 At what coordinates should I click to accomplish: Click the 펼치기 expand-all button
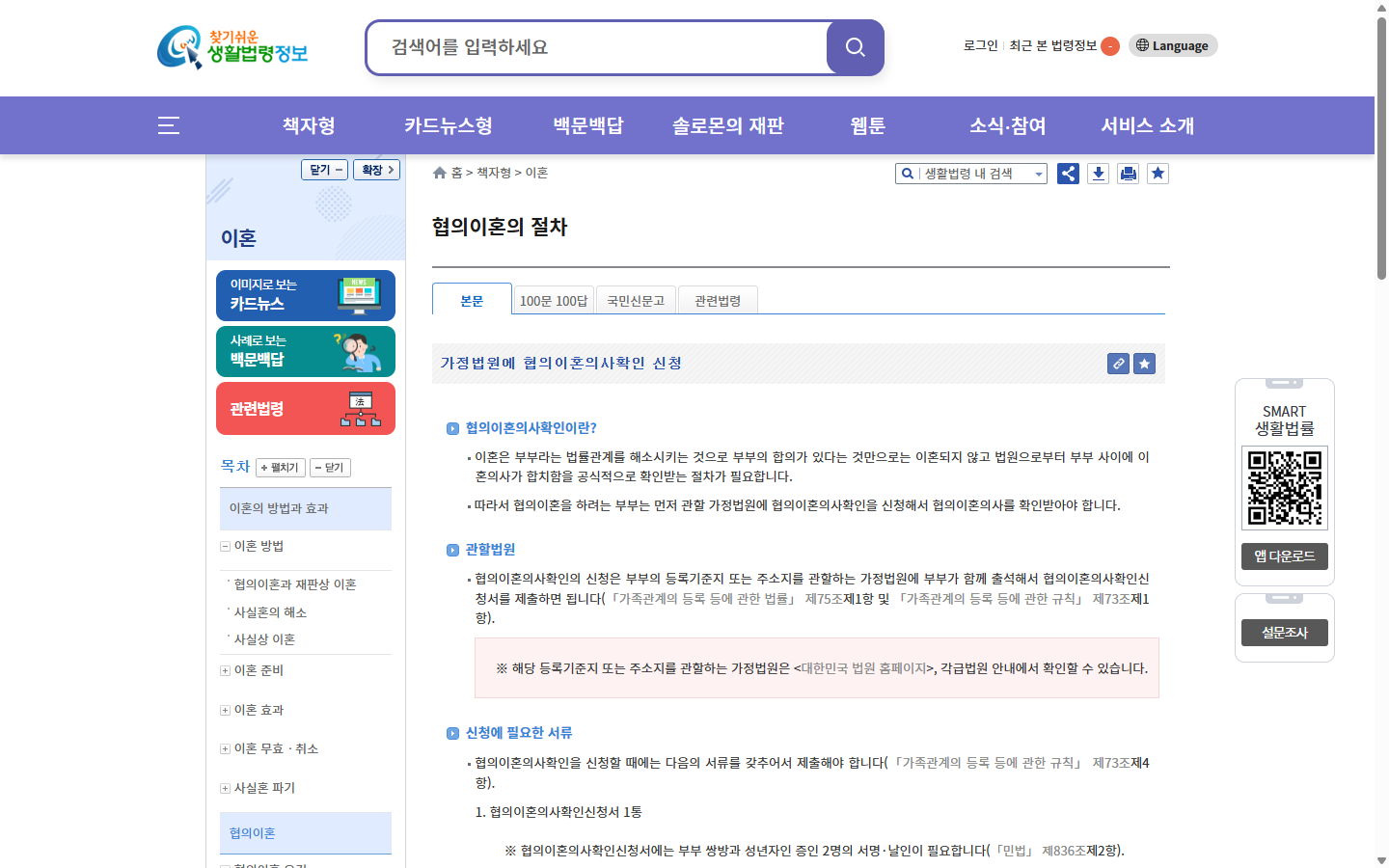pyautogui.click(x=281, y=468)
